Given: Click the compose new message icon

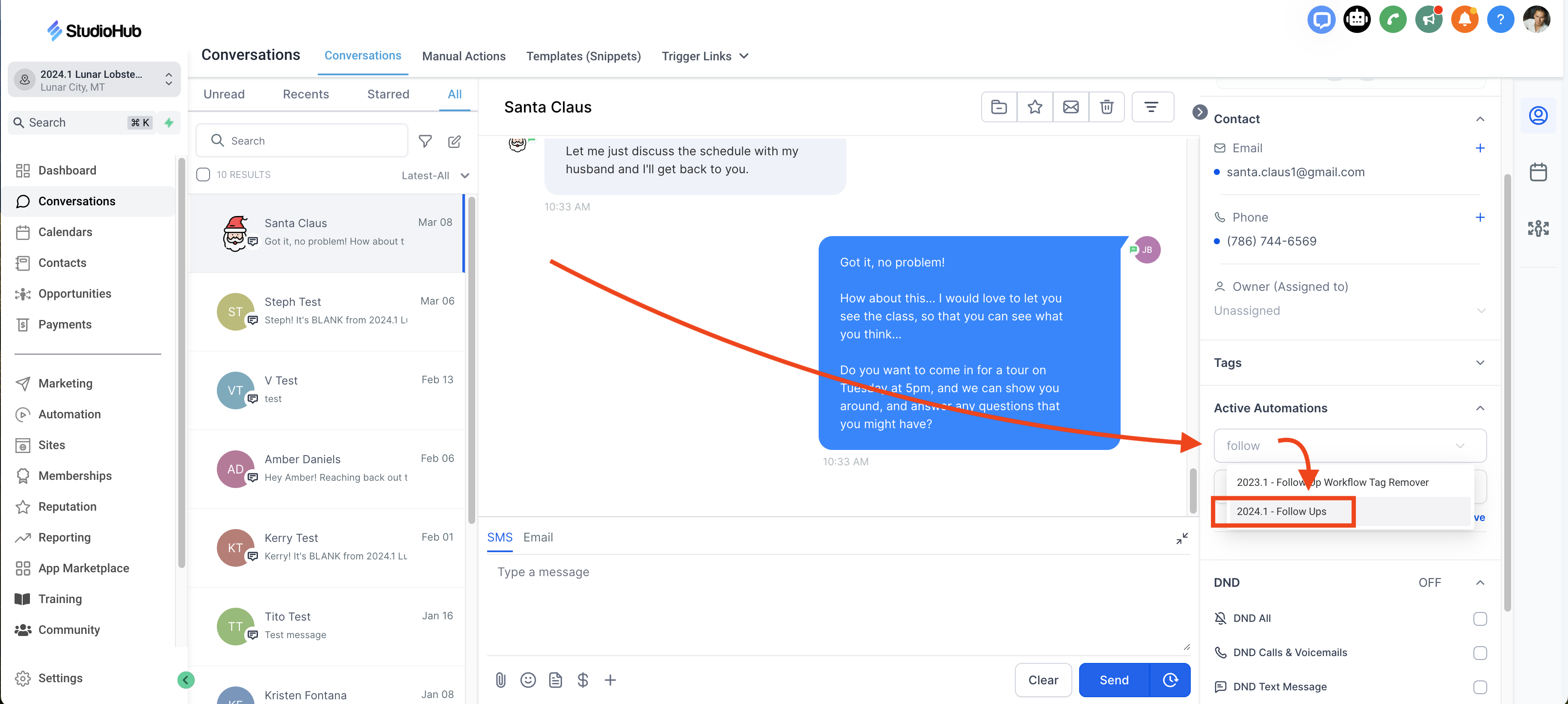Looking at the screenshot, I should pyautogui.click(x=454, y=141).
